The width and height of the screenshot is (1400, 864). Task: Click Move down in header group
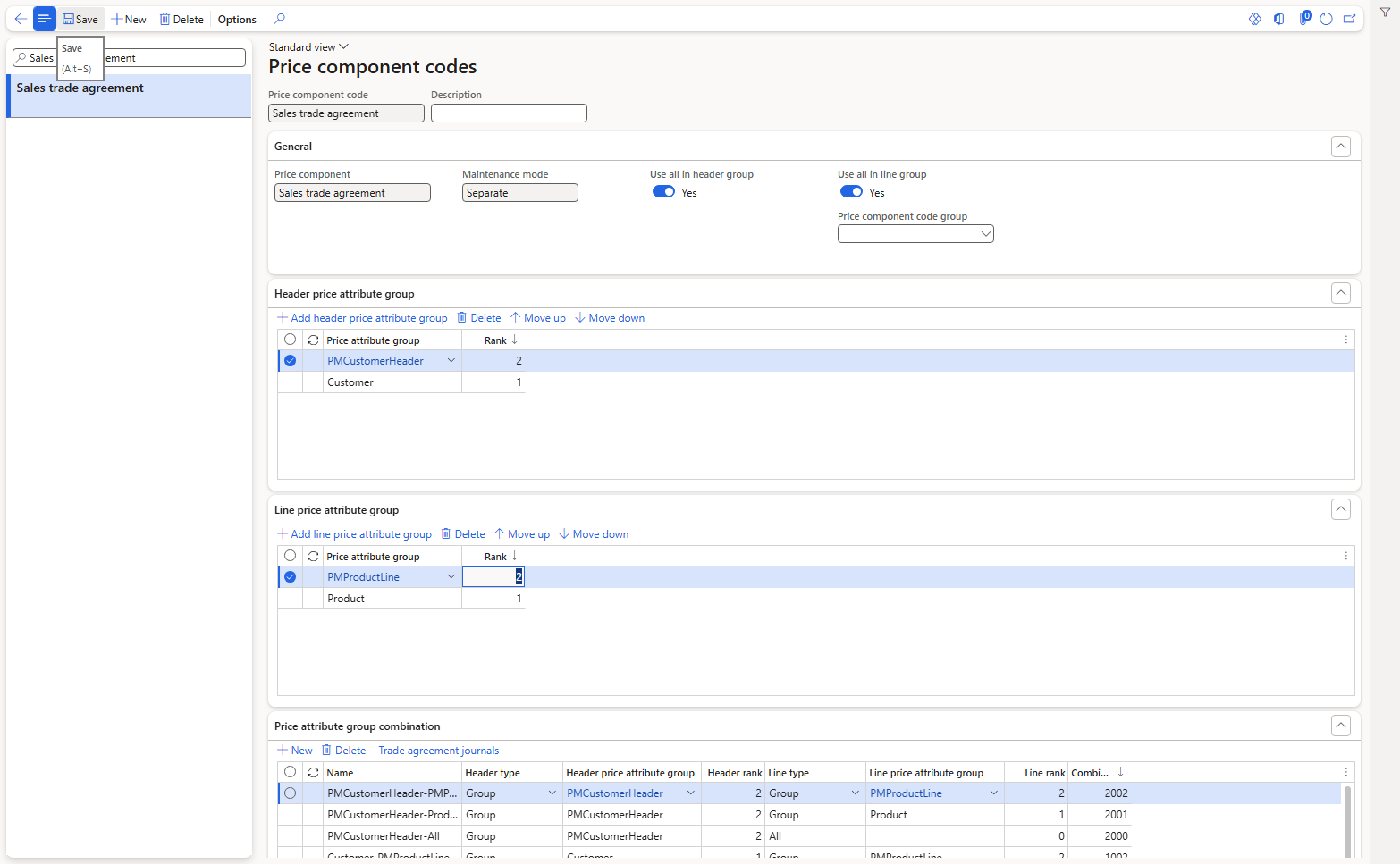(609, 318)
